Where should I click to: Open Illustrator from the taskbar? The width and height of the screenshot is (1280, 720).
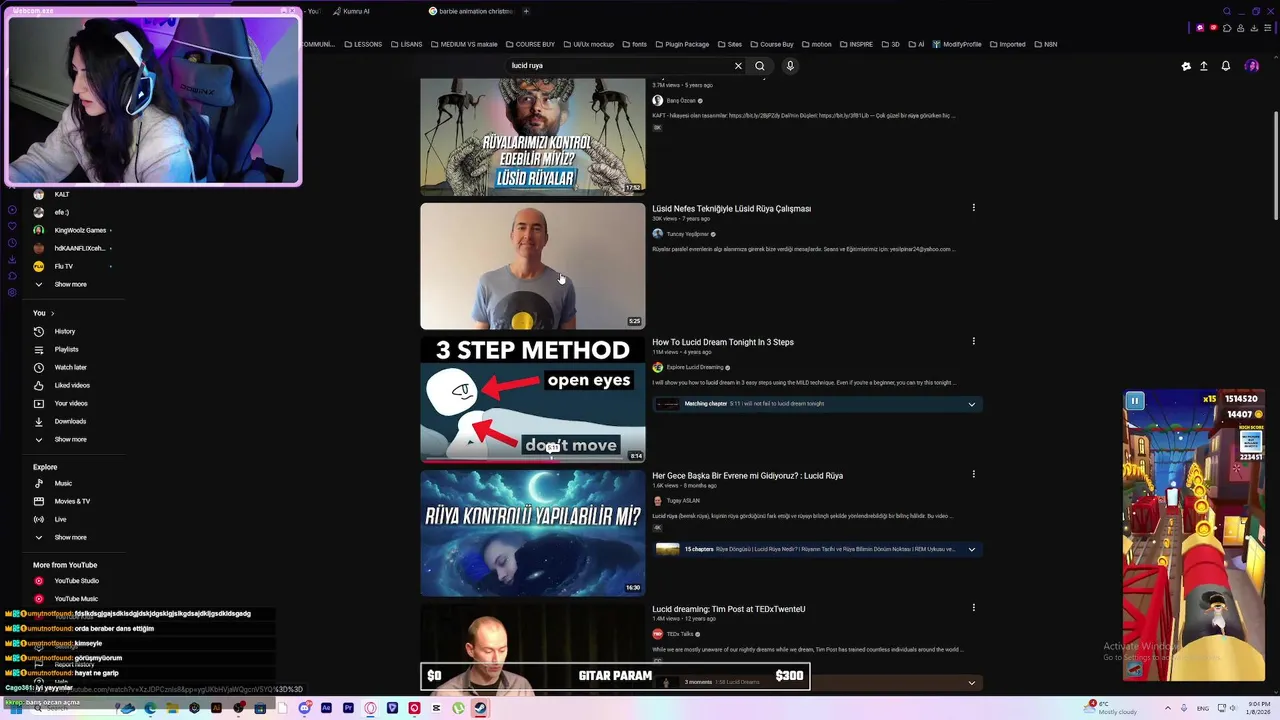[216, 708]
